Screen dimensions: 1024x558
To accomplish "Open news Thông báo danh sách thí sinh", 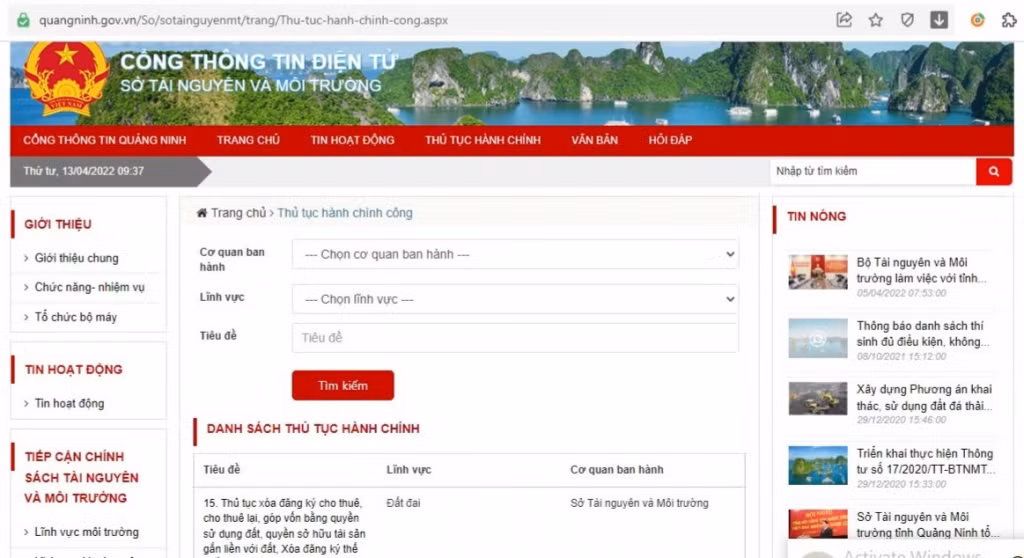I will click(923, 333).
